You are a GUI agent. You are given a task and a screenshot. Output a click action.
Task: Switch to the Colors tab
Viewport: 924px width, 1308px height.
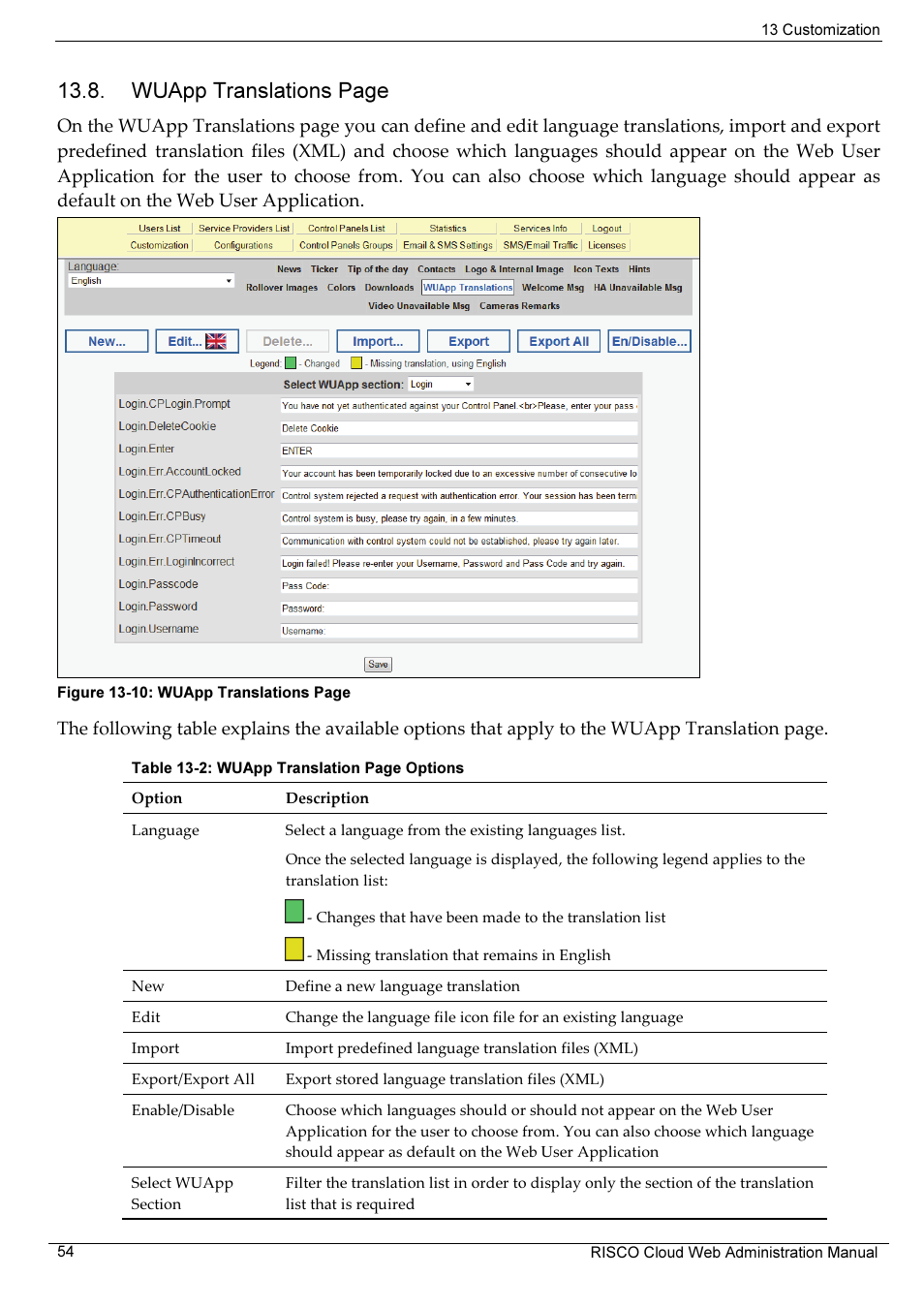click(x=341, y=288)
